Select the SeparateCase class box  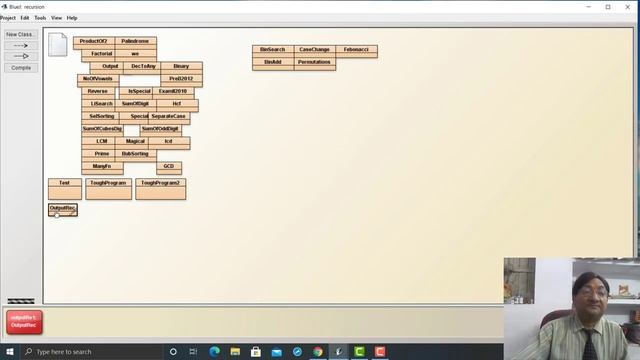[x=169, y=118]
